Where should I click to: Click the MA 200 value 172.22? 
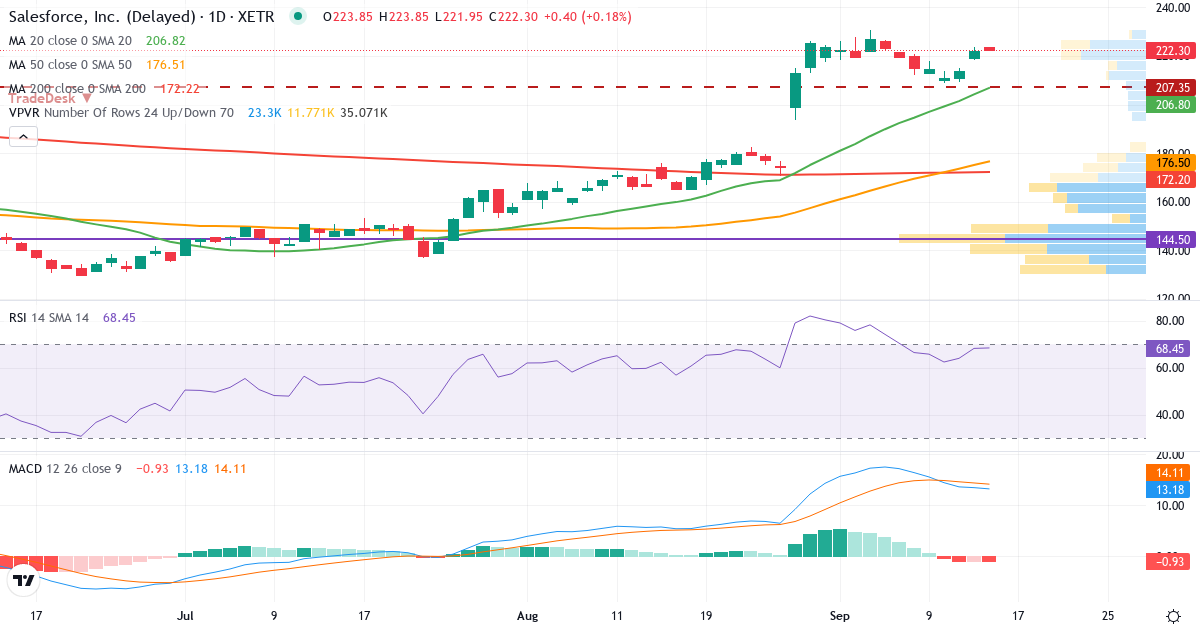point(180,88)
